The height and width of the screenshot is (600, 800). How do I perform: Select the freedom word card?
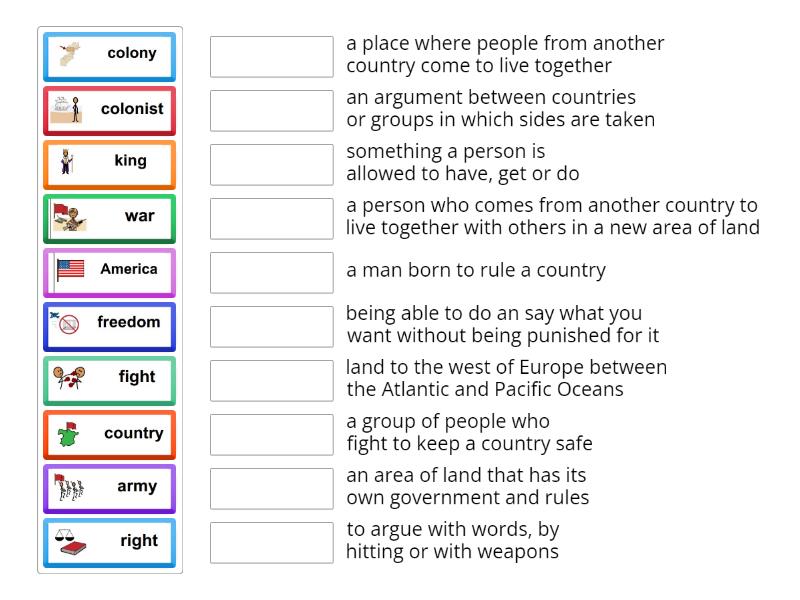pyautogui.click(x=109, y=323)
